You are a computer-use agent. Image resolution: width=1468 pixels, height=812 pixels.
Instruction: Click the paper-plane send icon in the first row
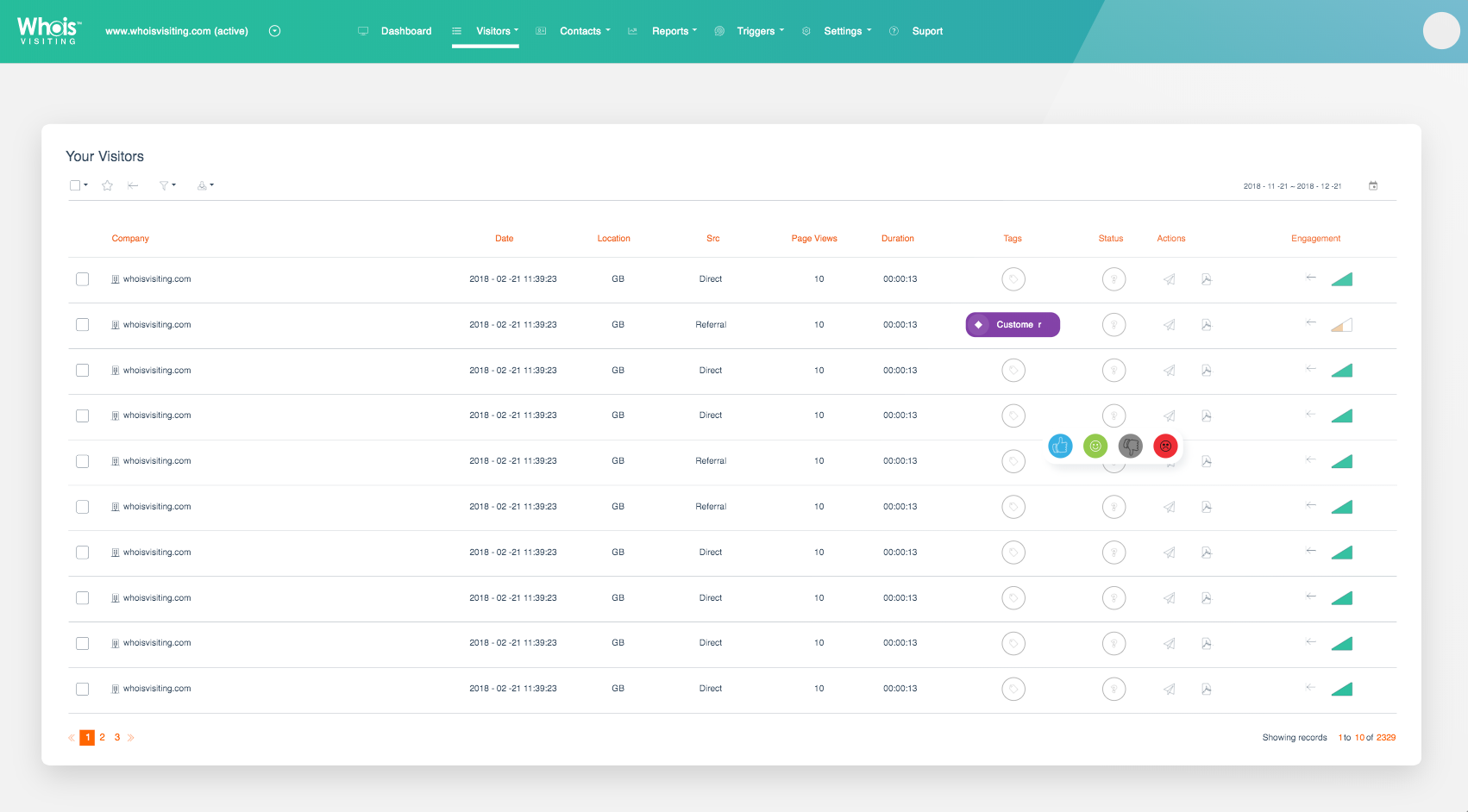tap(1170, 279)
